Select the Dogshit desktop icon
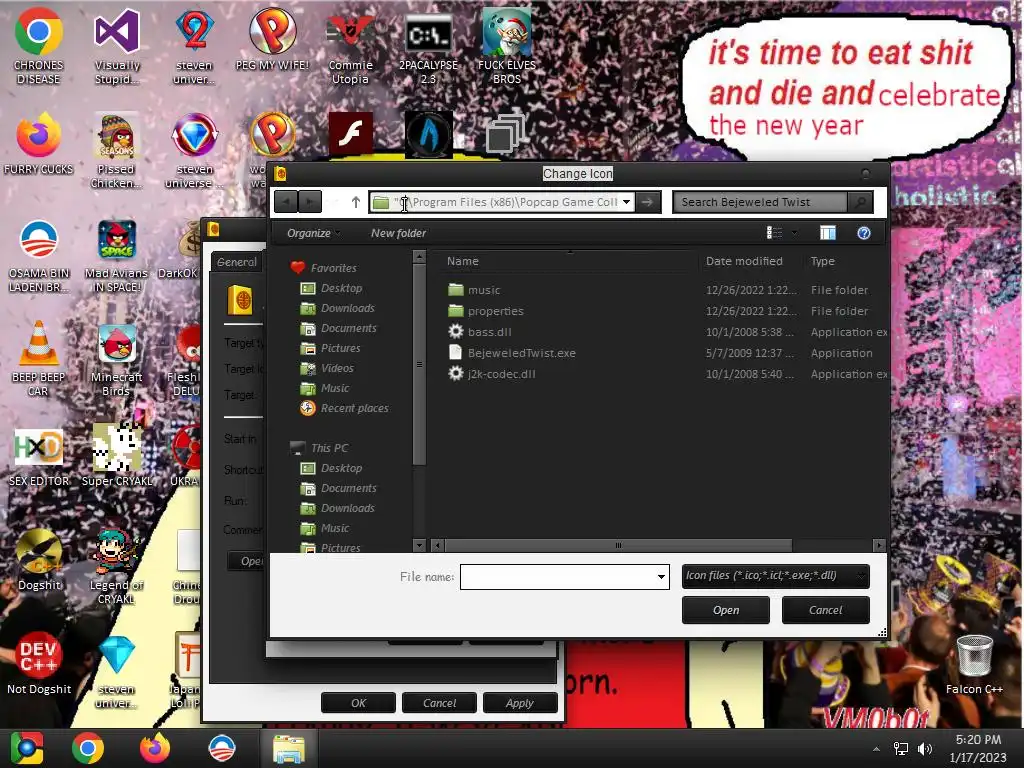The height and width of the screenshot is (768, 1024). coord(39,559)
